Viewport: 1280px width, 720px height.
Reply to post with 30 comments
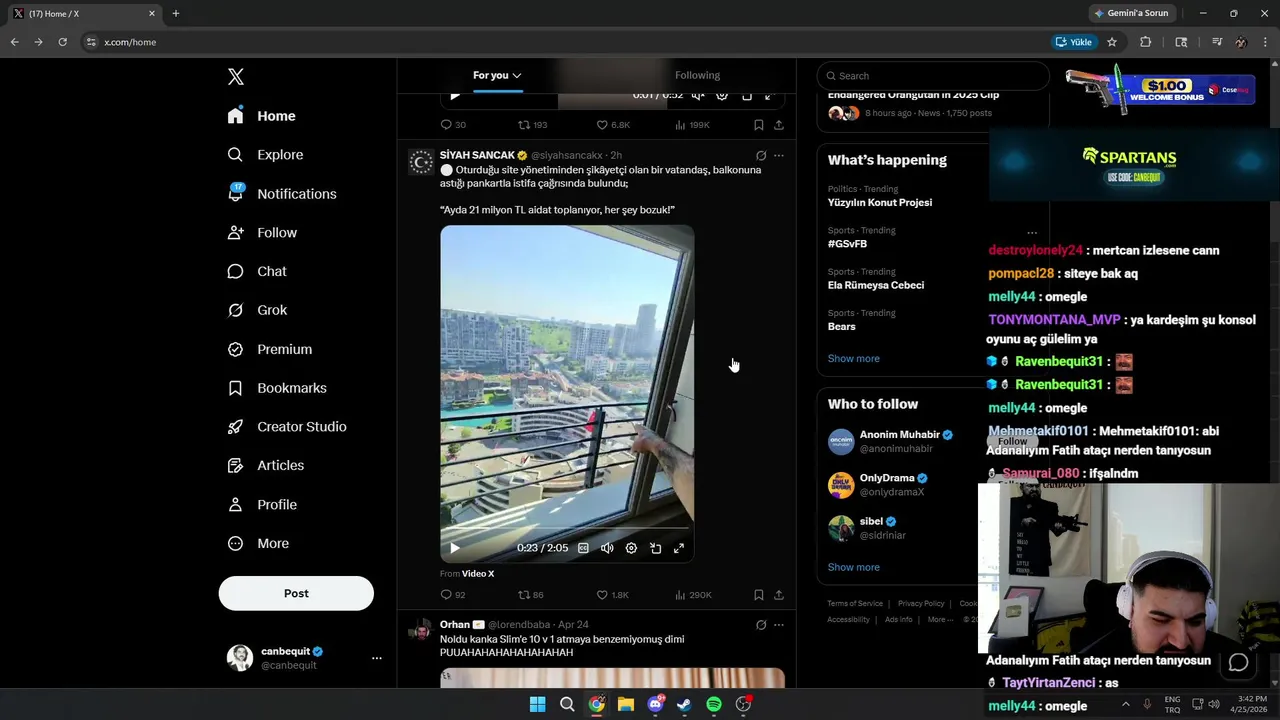[453, 125]
